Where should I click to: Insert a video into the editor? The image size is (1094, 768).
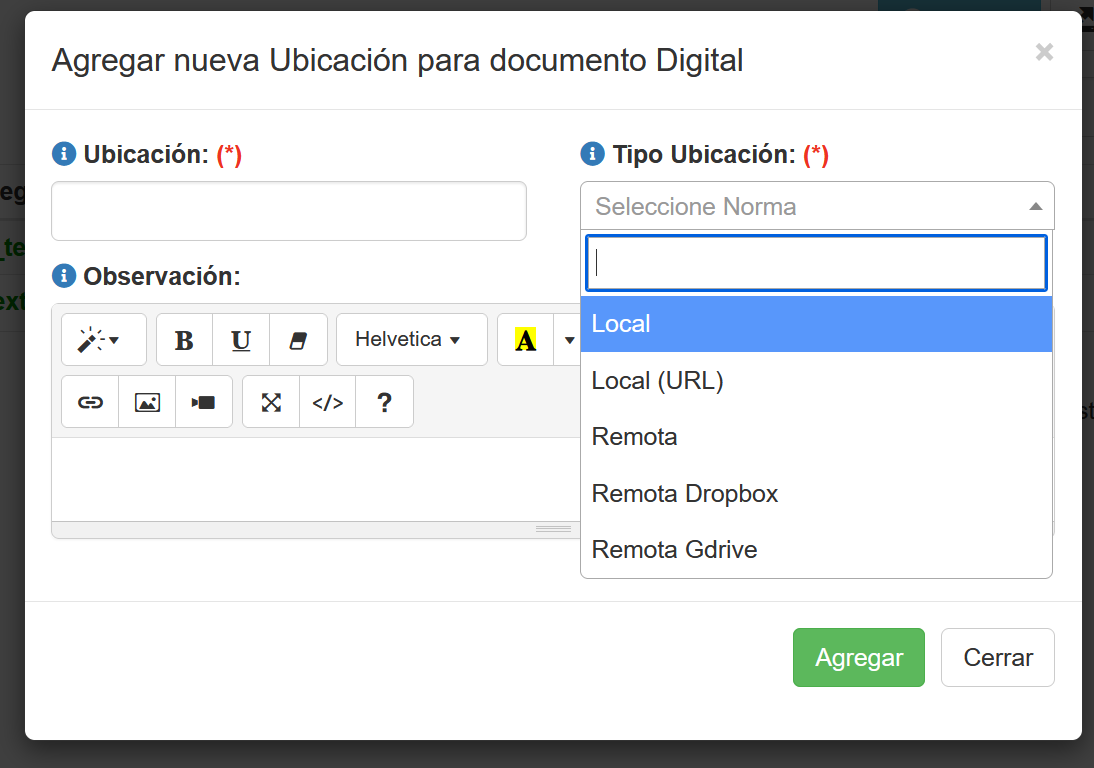coord(204,402)
